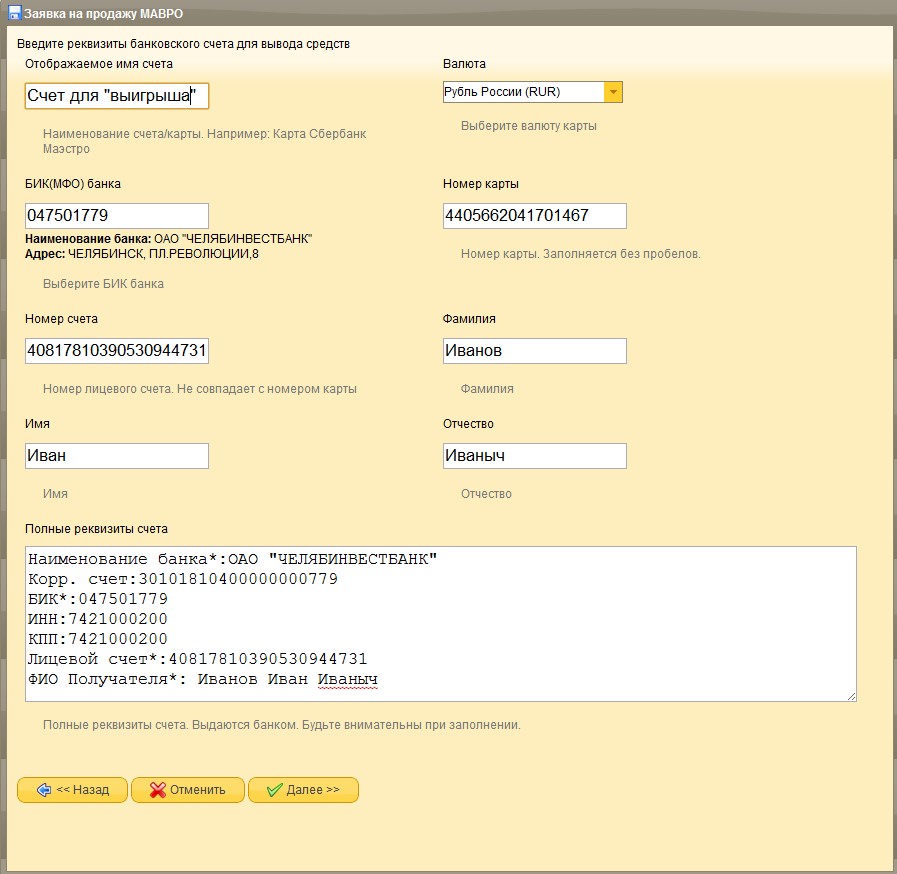Click the Отчество field containing Иваныч
The height and width of the screenshot is (874, 897).
pyautogui.click(x=535, y=456)
